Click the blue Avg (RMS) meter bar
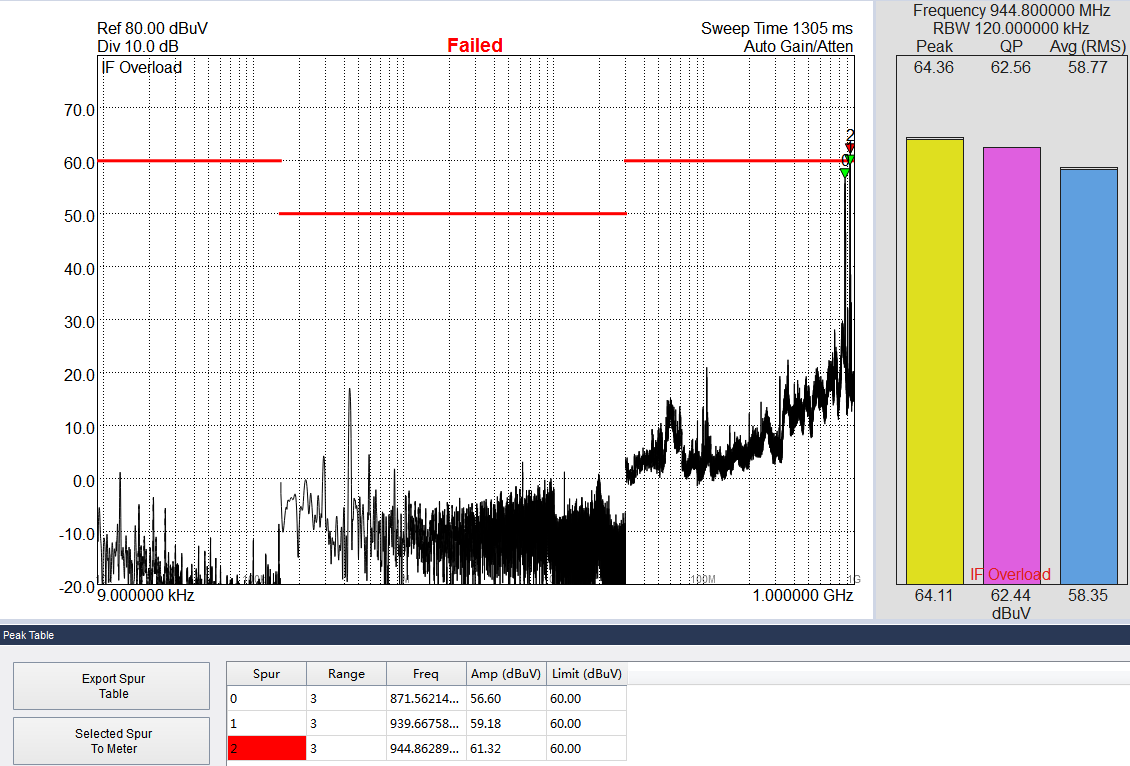Screen dimensions: 1130x766 pos(1089,375)
